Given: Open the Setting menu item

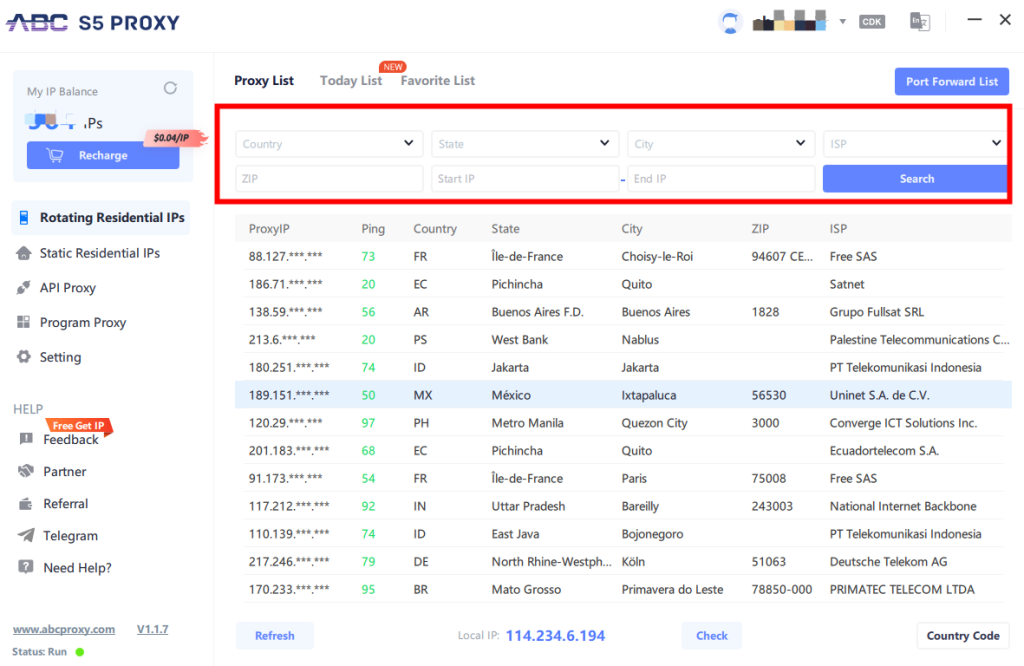Looking at the screenshot, I should point(60,357).
